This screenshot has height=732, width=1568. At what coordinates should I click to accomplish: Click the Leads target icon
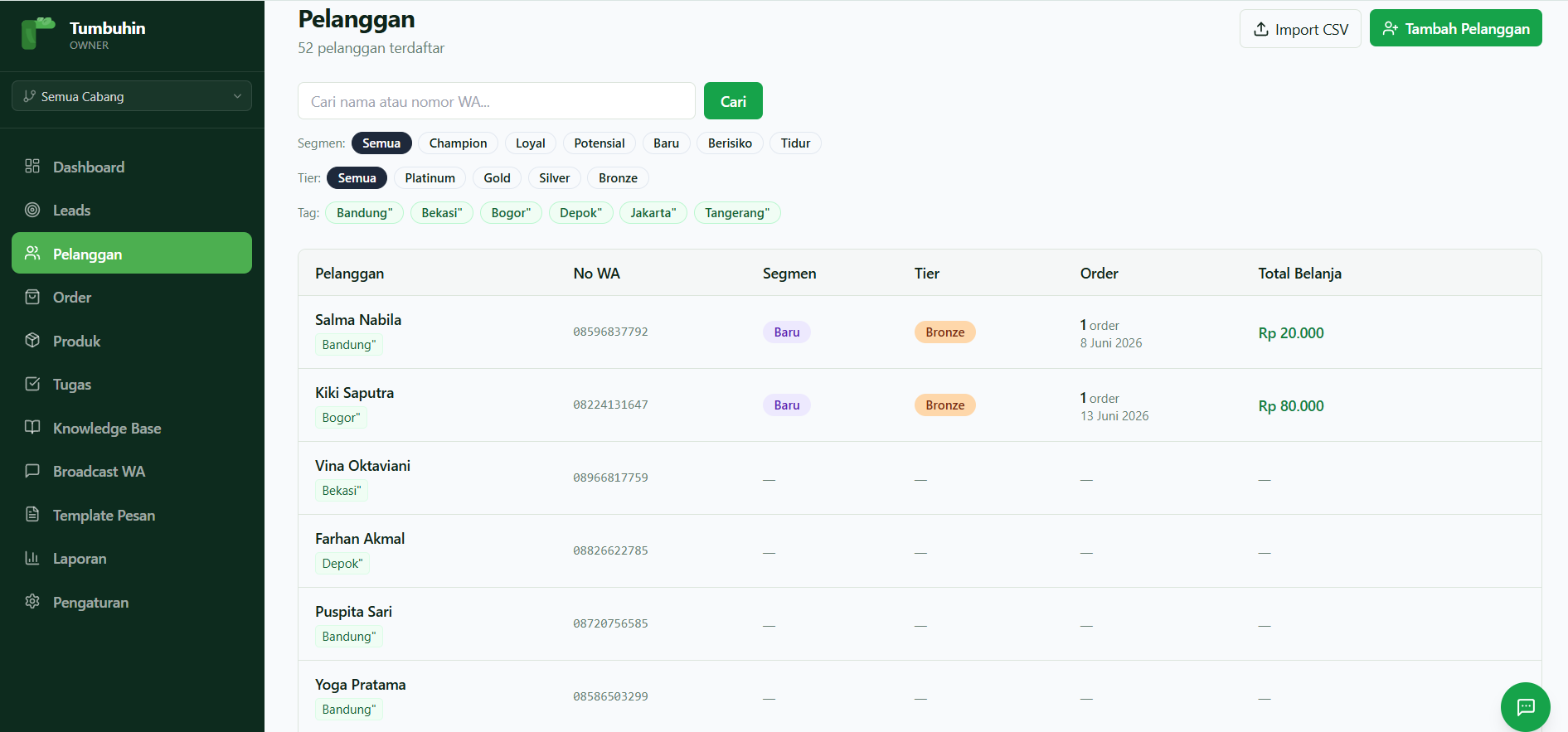tap(32, 210)
